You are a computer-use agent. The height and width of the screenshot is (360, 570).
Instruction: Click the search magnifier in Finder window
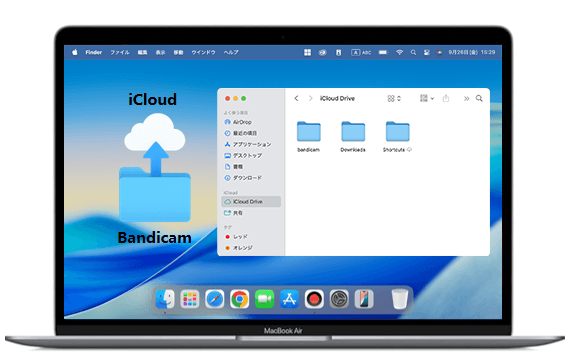(x=479, y=98)
